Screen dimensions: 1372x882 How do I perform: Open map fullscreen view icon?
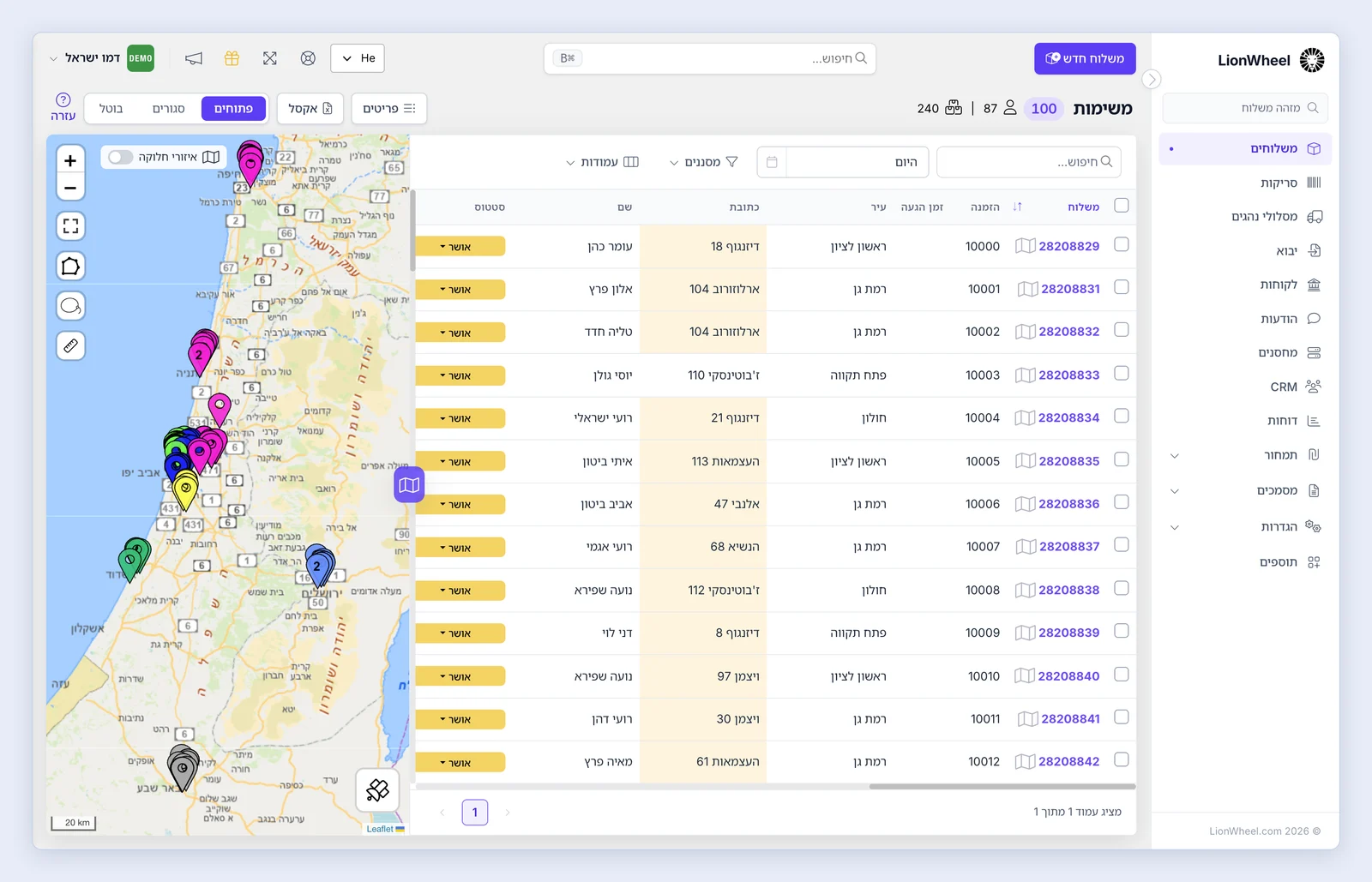click(70, 226)
